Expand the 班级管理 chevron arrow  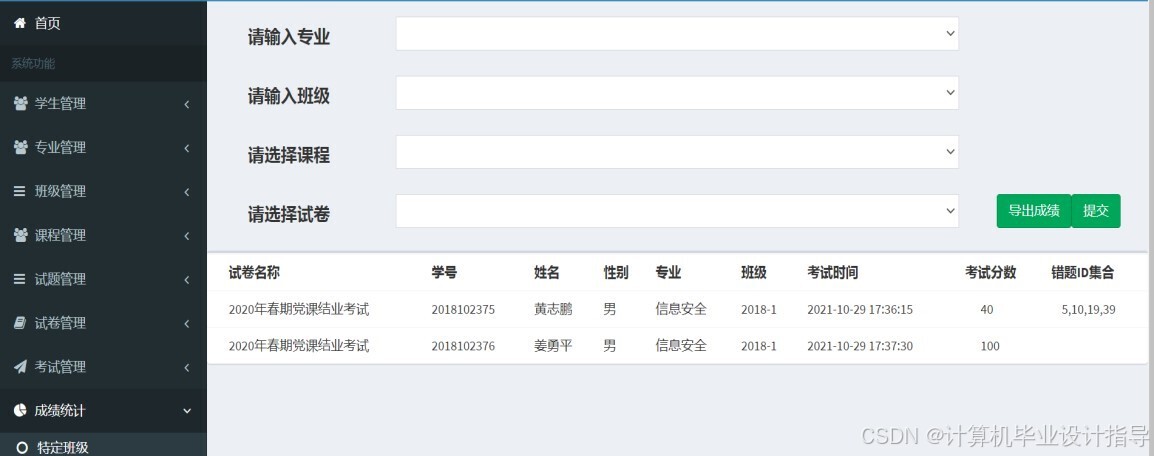(187, 192)
